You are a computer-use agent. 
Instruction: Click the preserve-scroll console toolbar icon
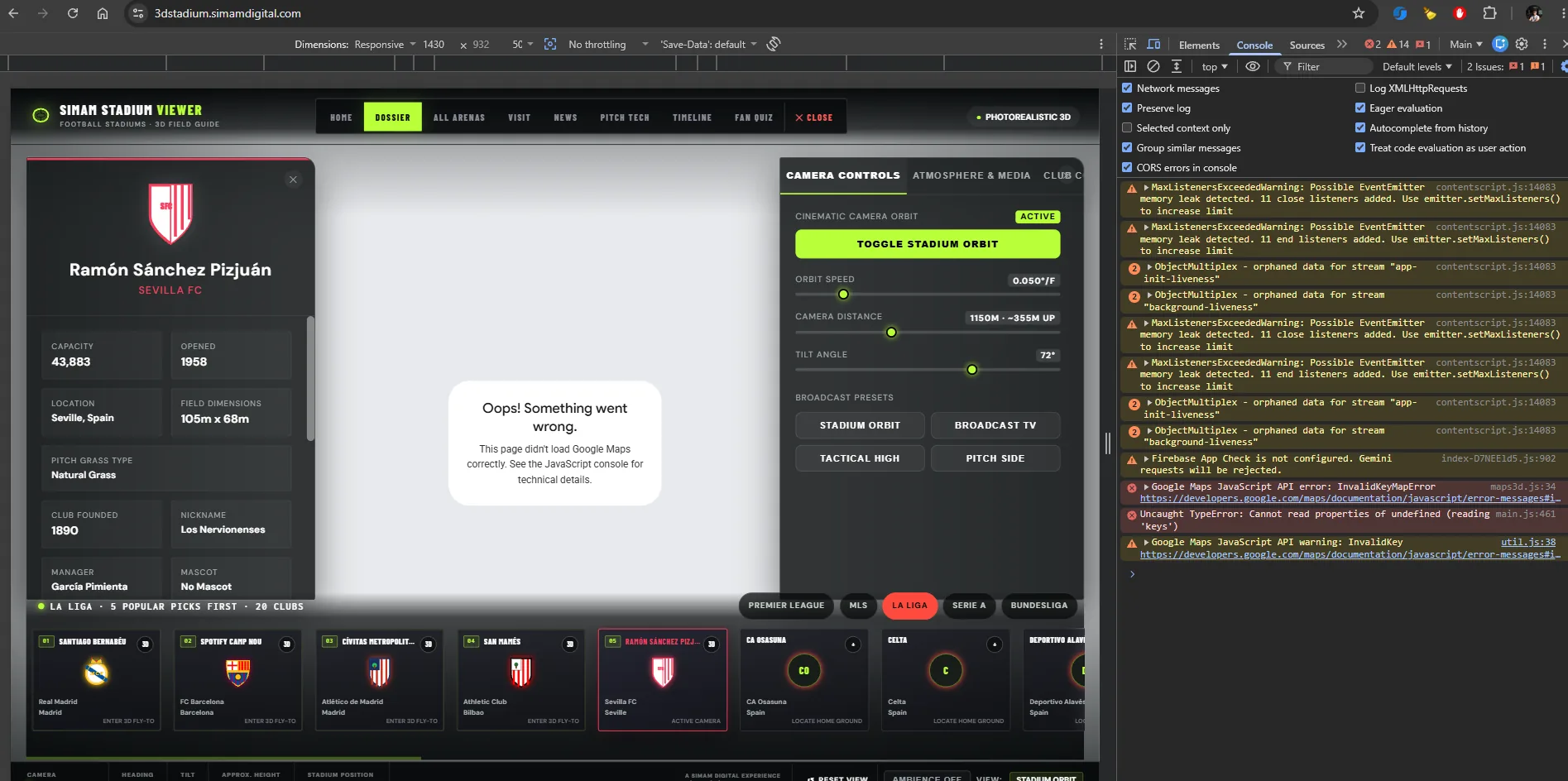1177,66
